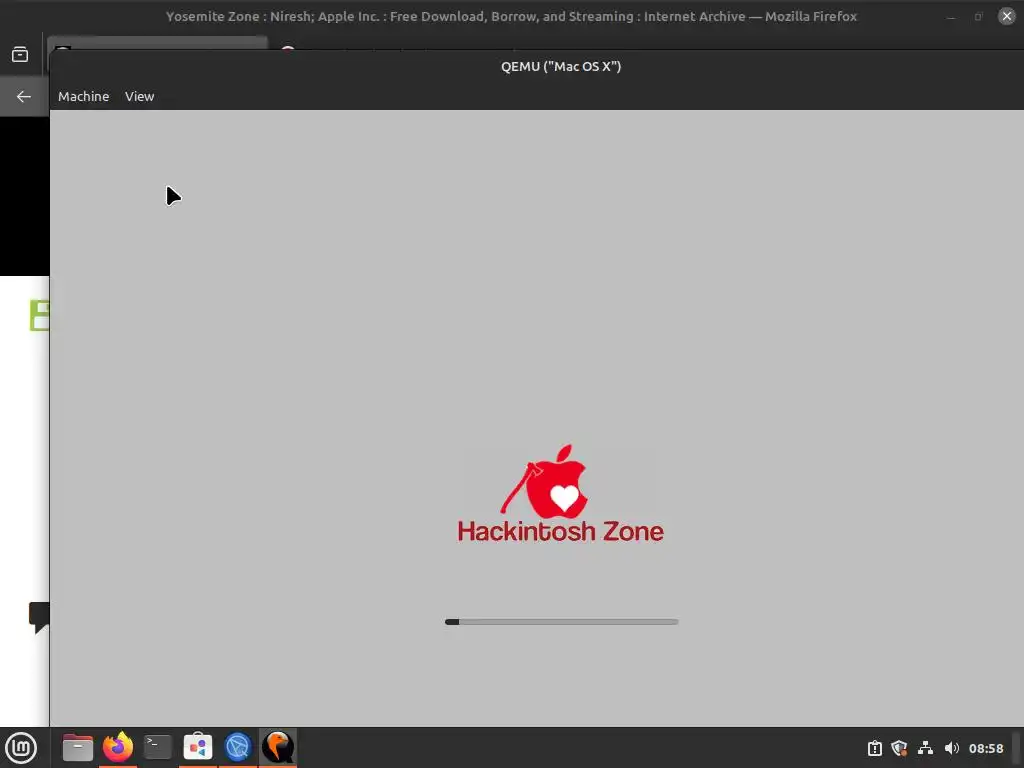
Task: Click the macOS boot progress bar
Action: 561,622
